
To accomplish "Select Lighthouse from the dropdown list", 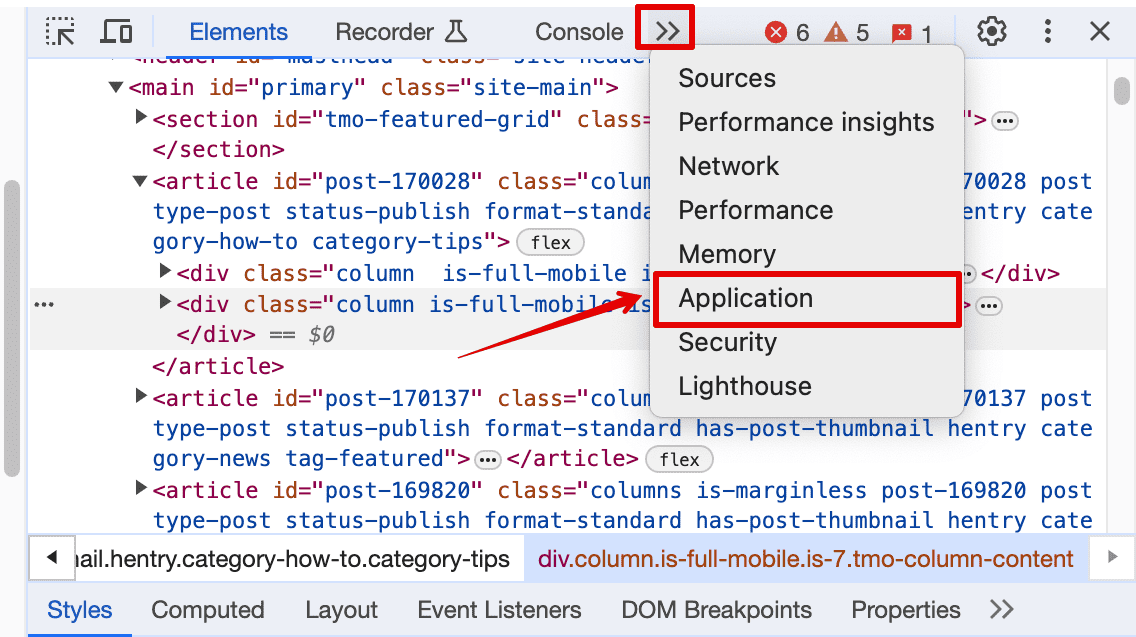I will click(745, 386).
